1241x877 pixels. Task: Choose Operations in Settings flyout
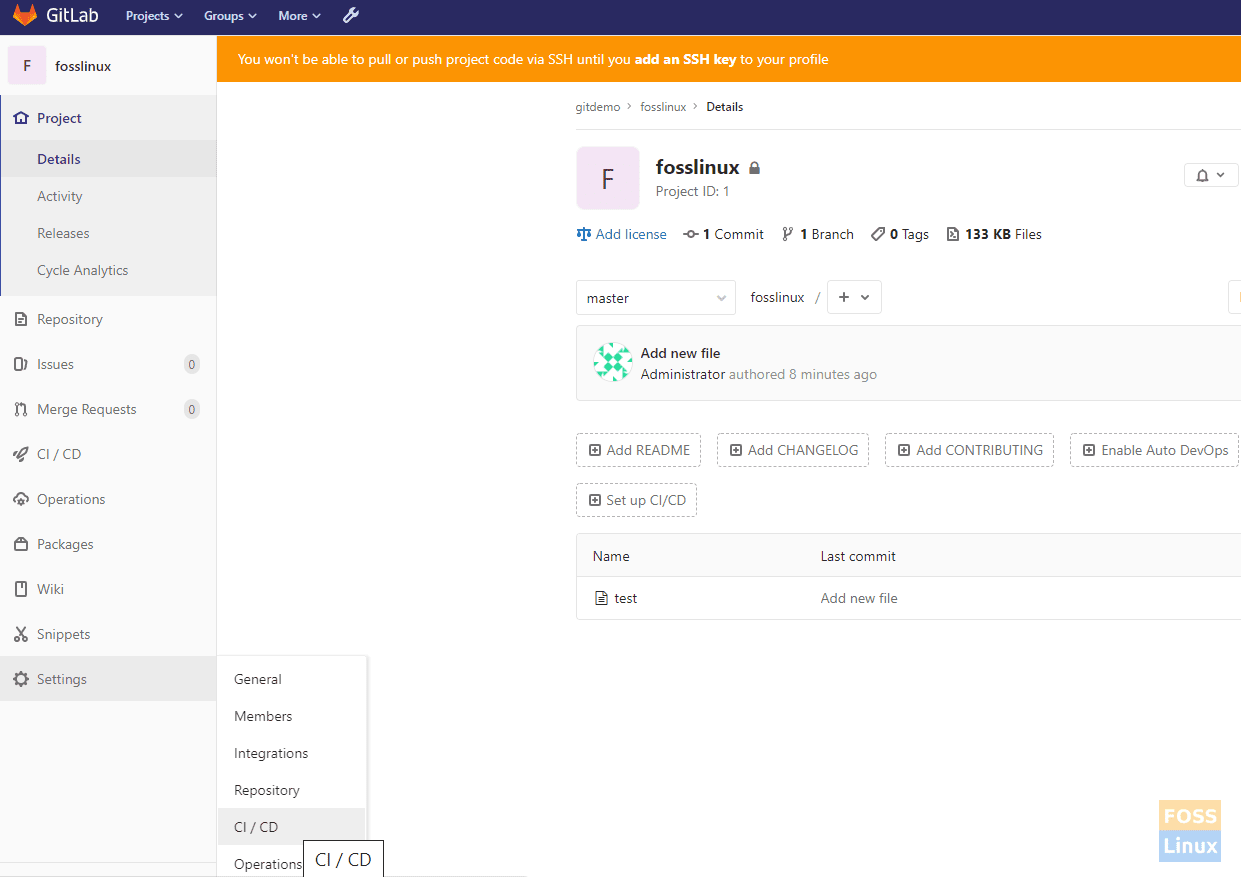pyautogui.click(x=268, y=864)
